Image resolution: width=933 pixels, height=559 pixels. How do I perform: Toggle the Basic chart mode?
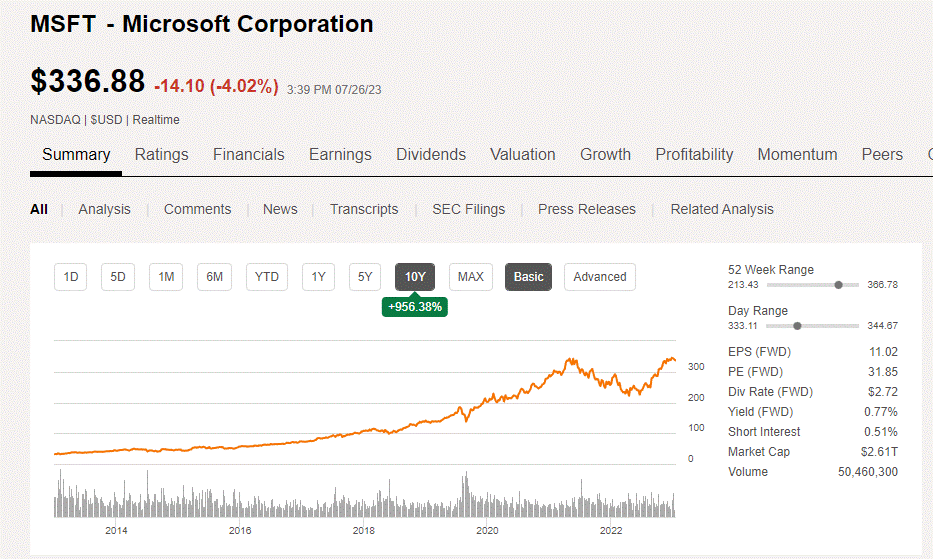(x=528, y=277)
